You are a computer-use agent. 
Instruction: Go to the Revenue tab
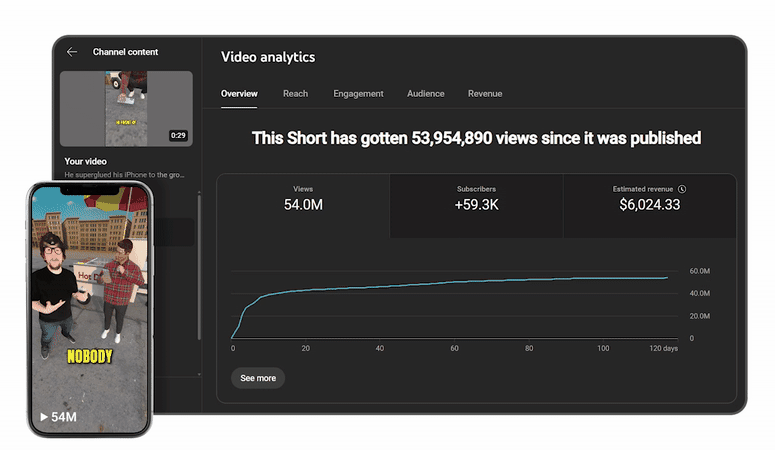[485, 93]
